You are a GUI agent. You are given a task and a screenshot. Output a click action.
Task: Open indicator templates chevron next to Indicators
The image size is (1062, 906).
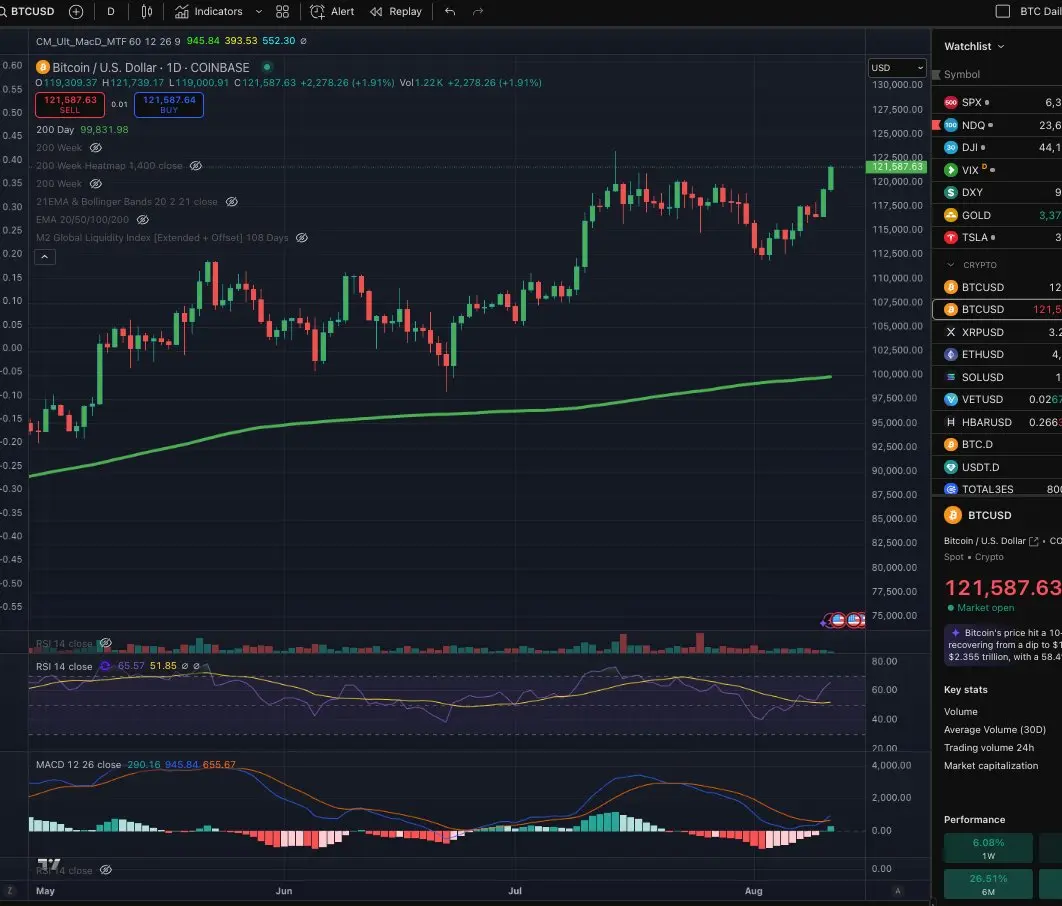[259, 12]
